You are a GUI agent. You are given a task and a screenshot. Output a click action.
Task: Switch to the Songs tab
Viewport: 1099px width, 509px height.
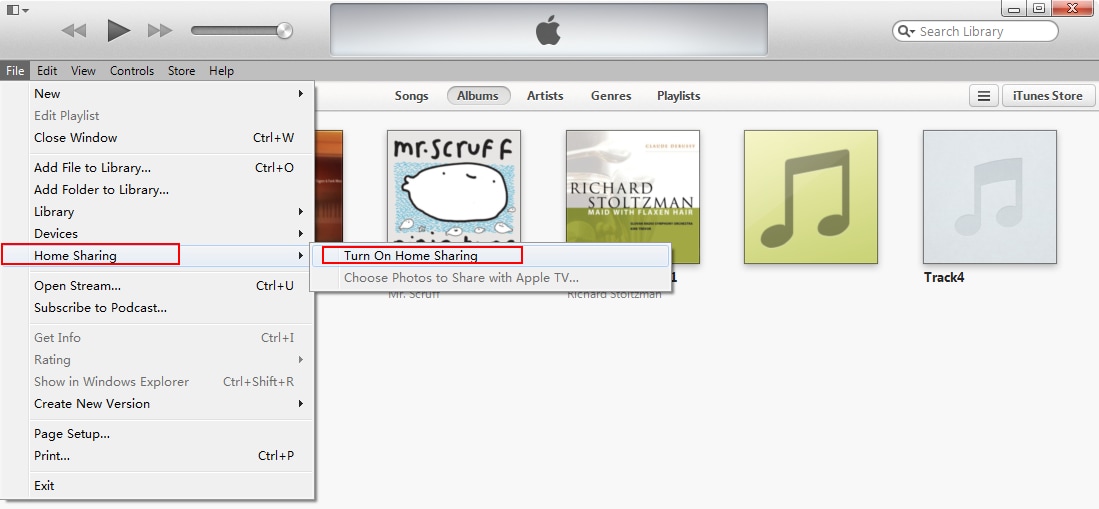coord(411,96)
